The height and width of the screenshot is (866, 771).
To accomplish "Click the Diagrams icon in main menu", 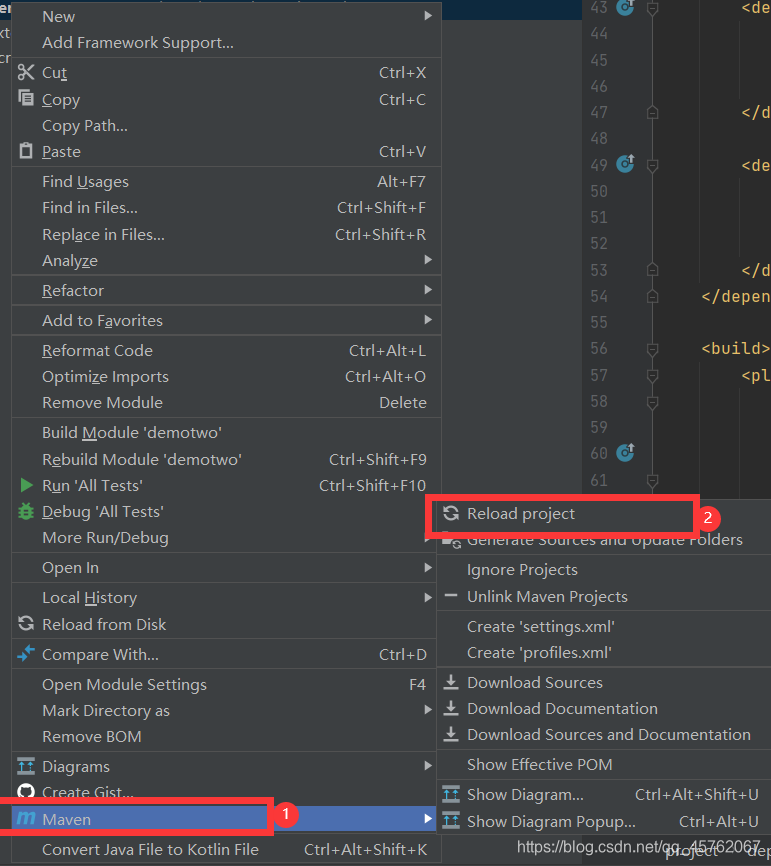I will 26,766.
